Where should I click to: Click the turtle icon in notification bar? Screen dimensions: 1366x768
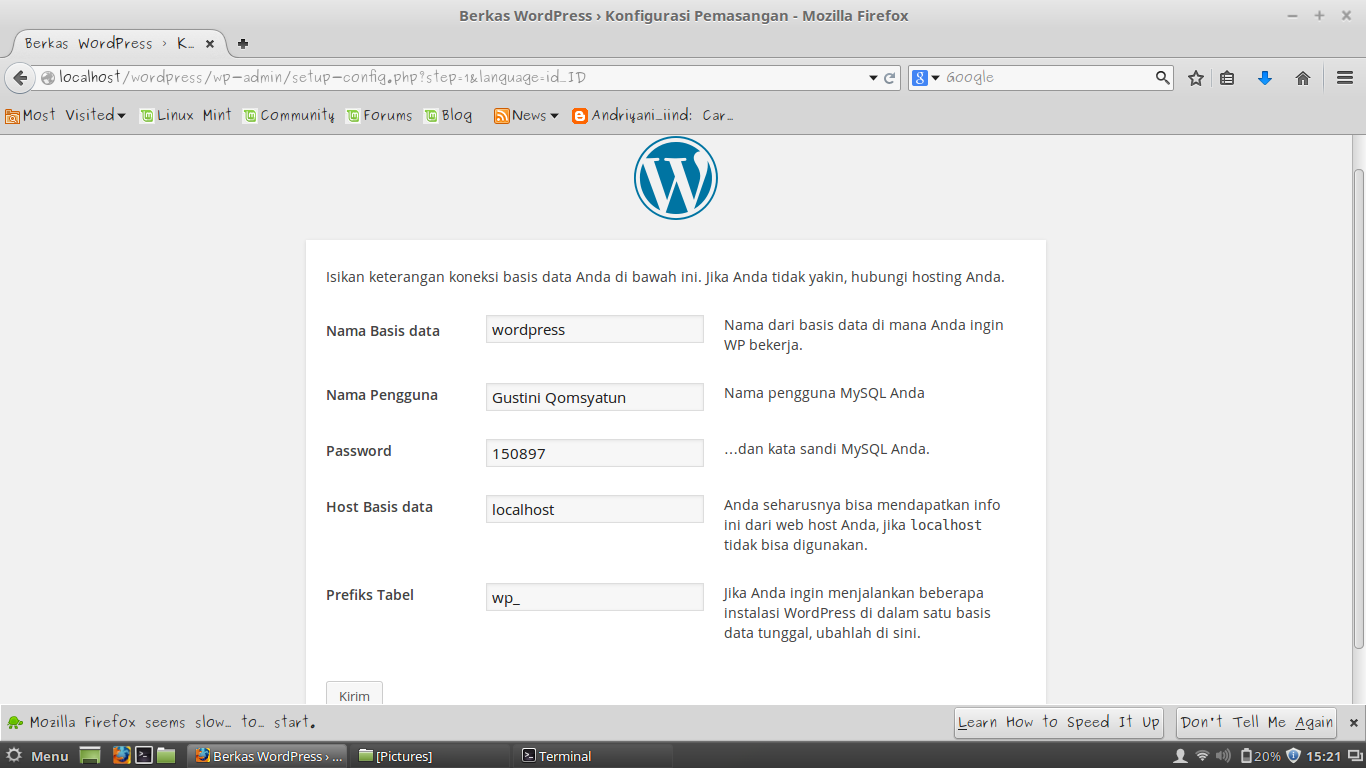(x=15, y=722)
